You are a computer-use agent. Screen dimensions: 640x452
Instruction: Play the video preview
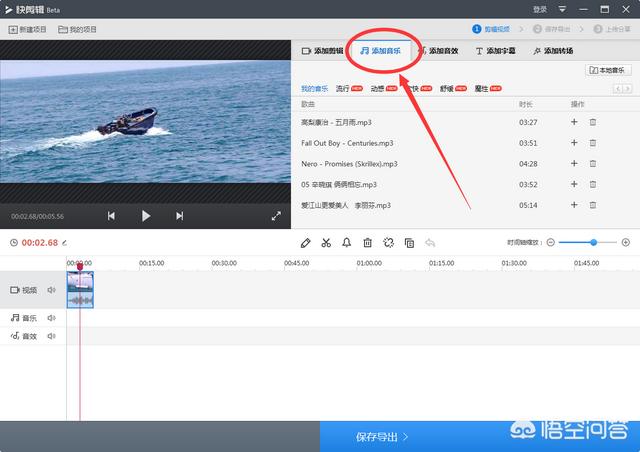click(x=146, y=216)
